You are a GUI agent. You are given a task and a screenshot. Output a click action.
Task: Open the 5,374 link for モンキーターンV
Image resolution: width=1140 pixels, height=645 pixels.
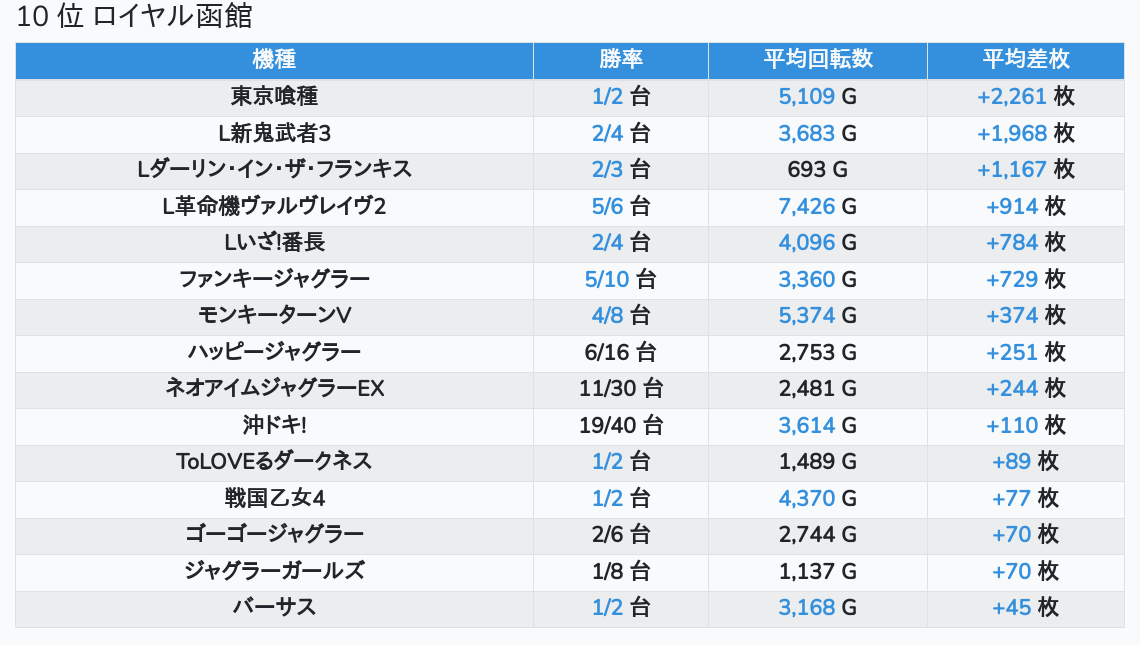[806, 316]
